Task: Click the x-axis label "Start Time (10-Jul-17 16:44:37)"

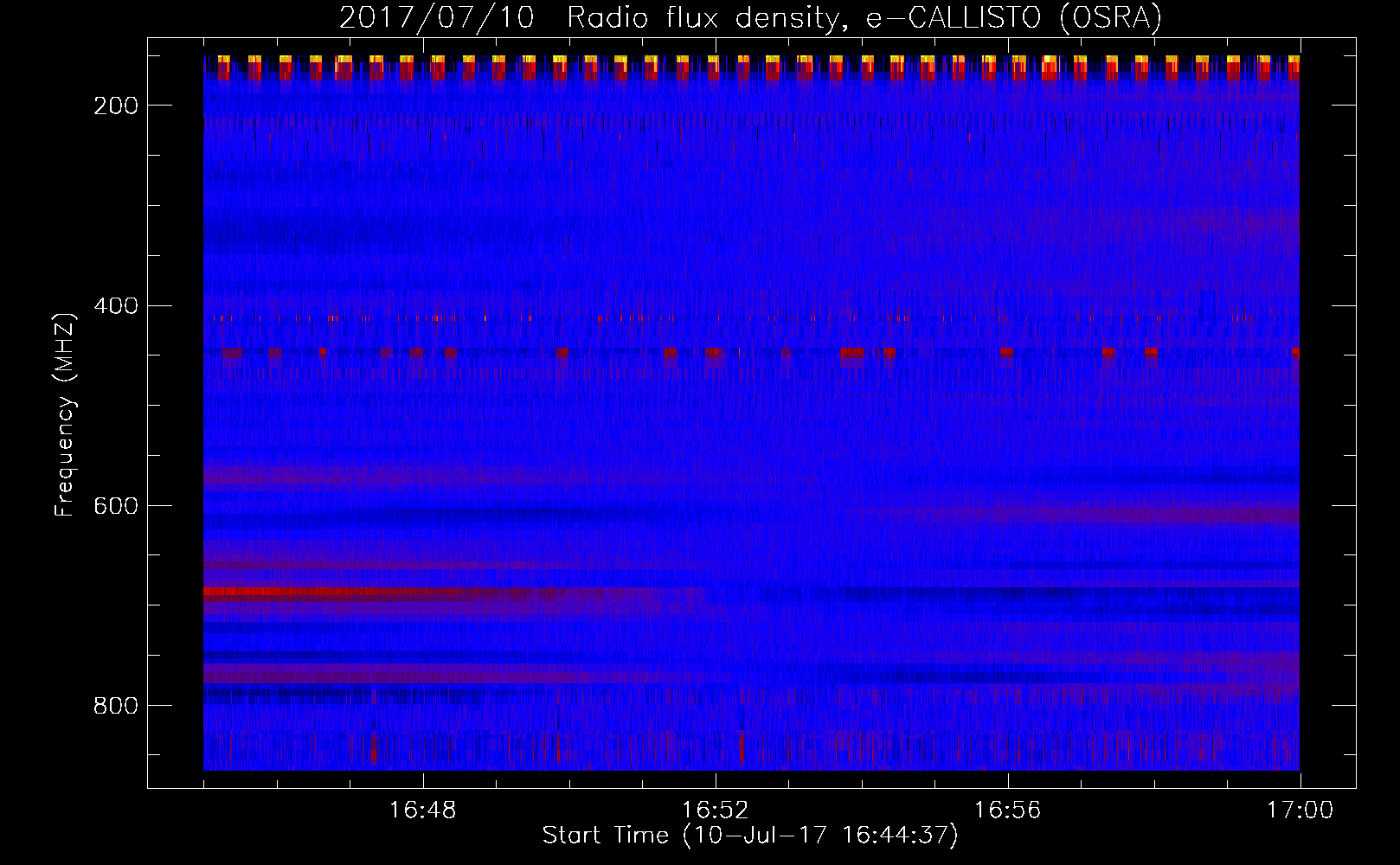Action: 751,836
